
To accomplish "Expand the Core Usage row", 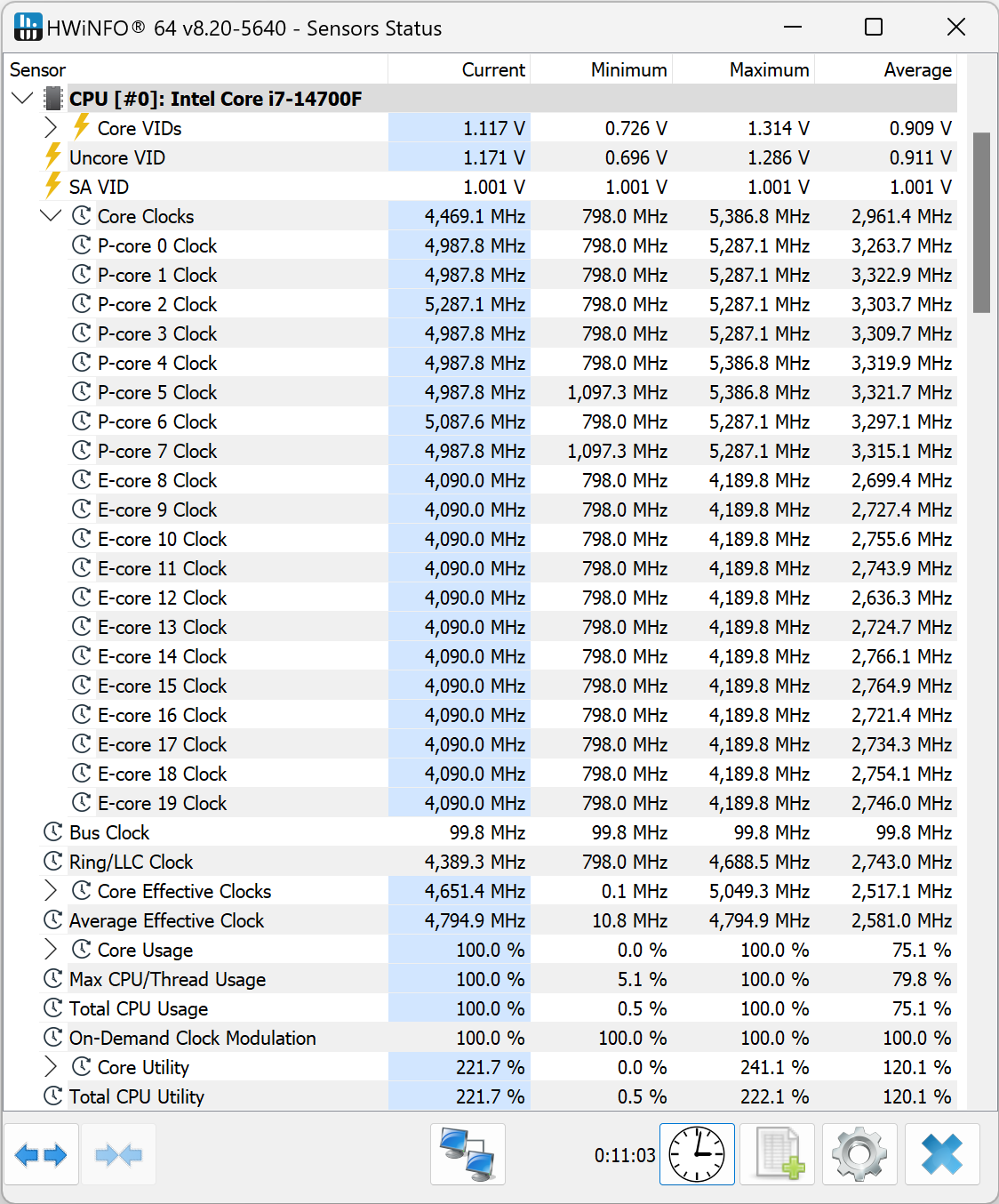I will [51, 950].
